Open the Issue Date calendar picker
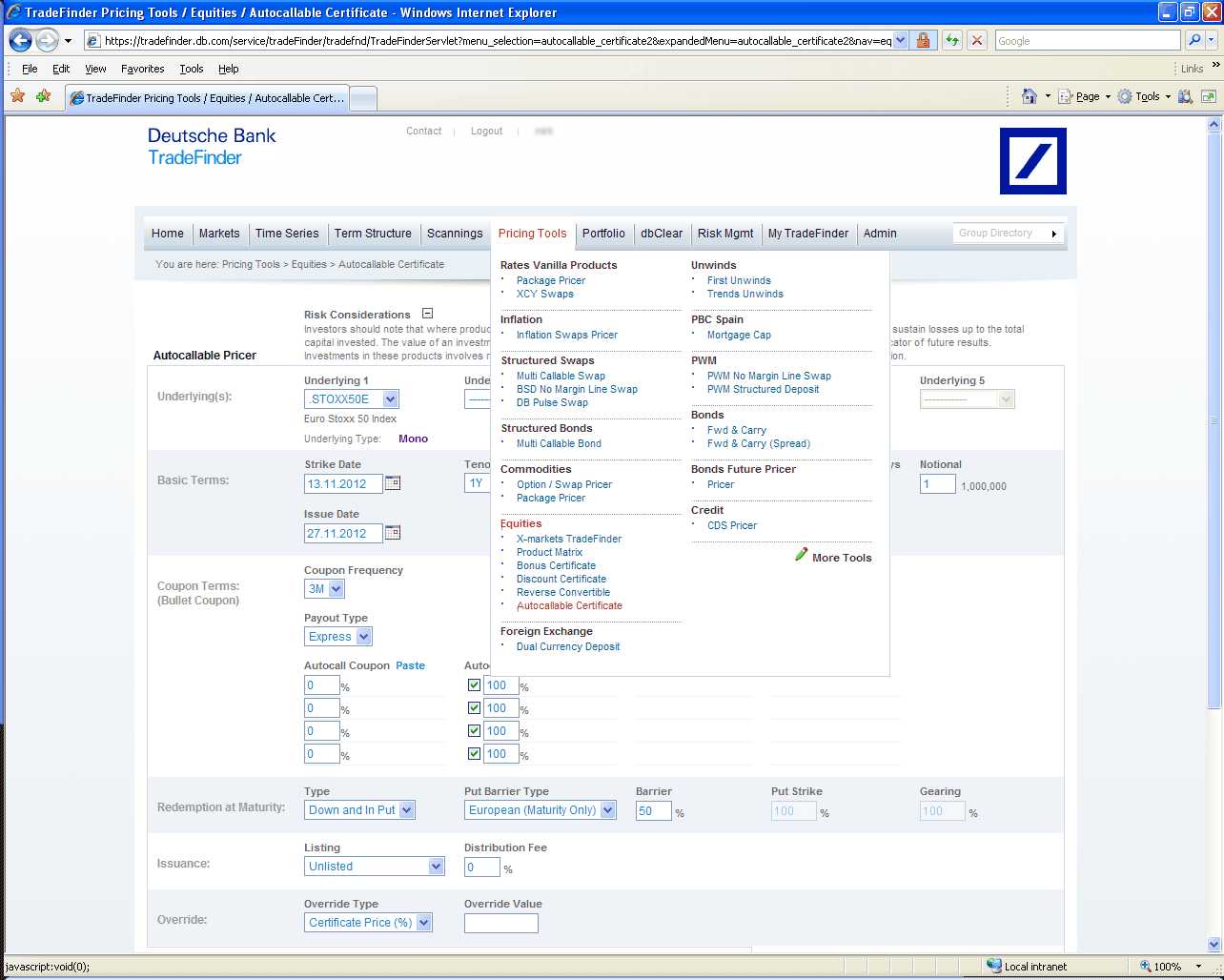1224x980 pixels. pos(392,533)
